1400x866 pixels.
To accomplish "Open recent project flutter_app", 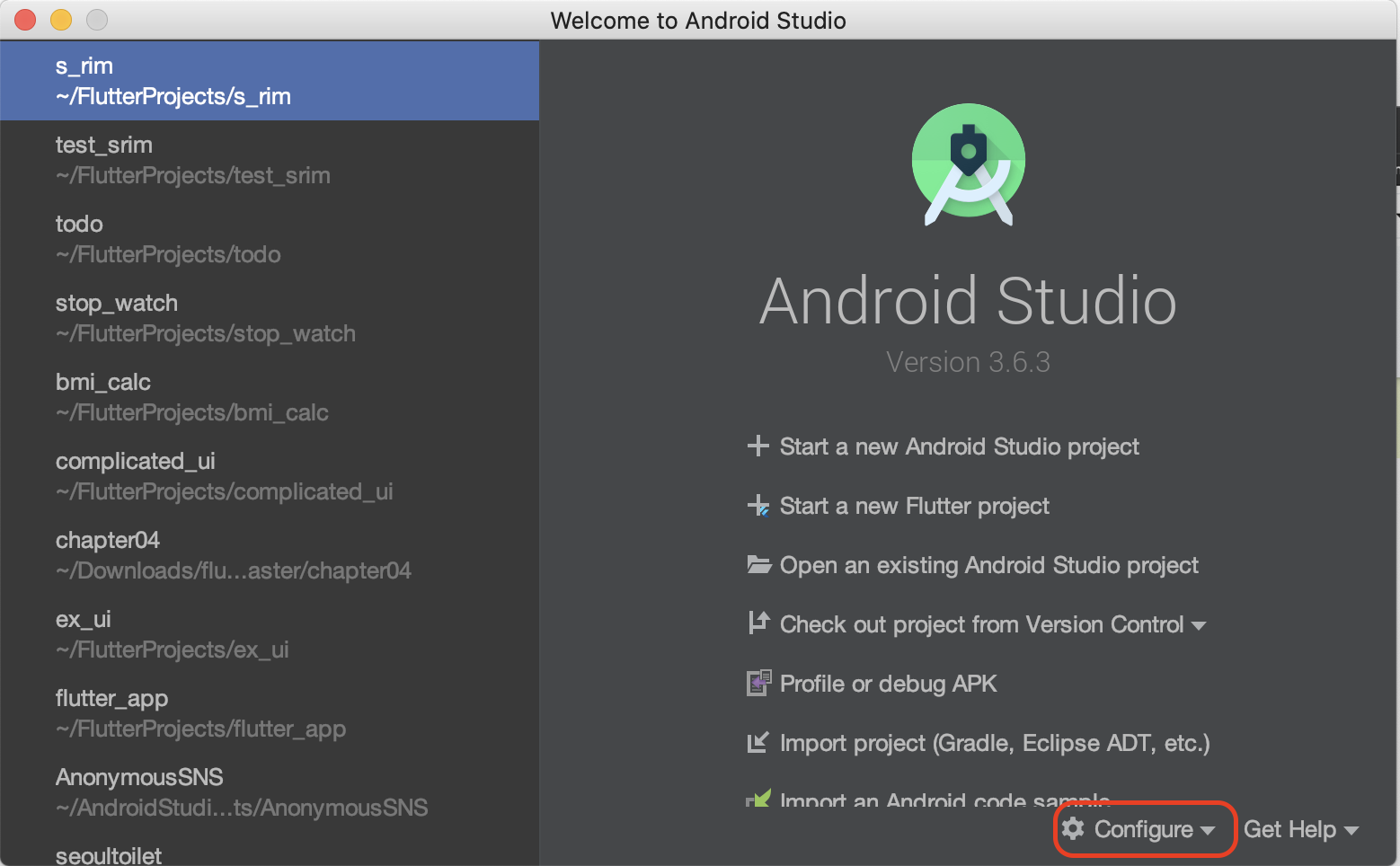I will [270, 713].
